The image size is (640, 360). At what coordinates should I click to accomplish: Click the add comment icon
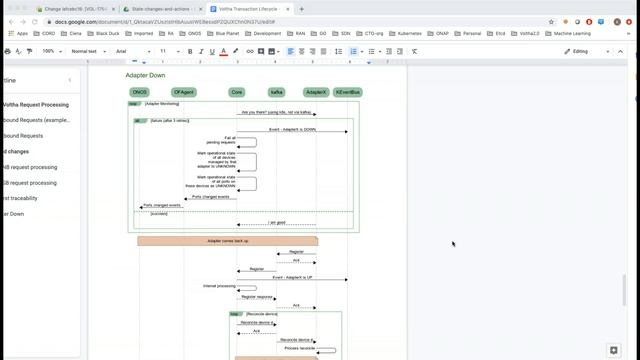(261, 51)
